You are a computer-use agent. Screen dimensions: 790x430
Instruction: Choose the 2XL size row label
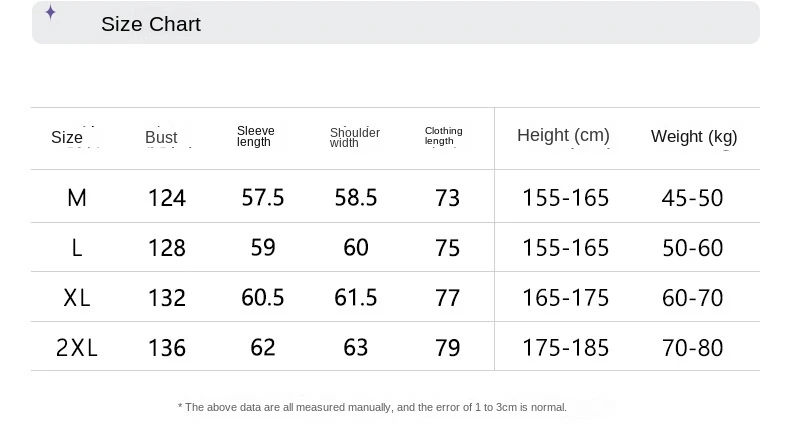pyautogui.click(x=77, y=347)
